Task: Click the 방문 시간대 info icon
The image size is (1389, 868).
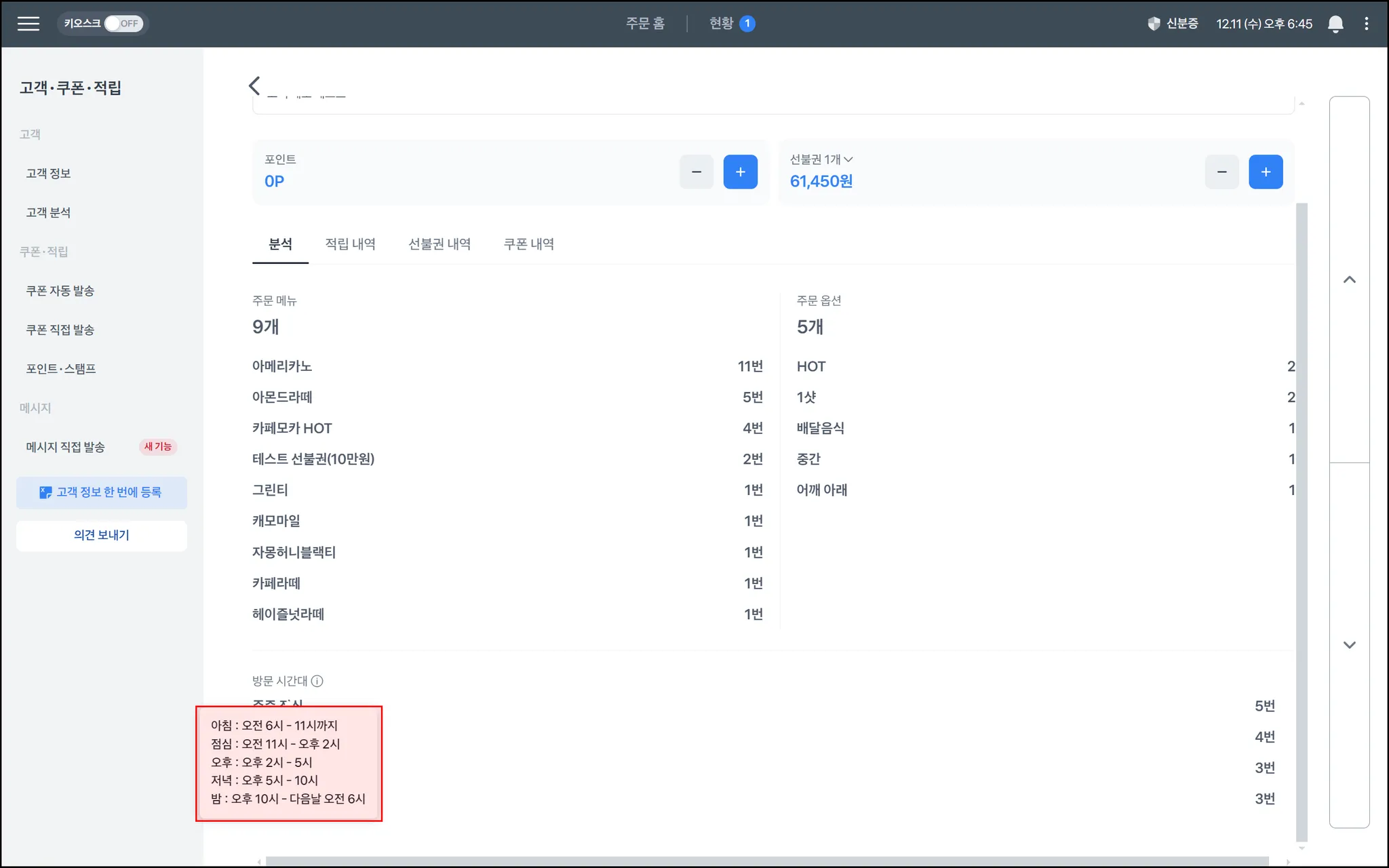Action: [x=317, y=681]
